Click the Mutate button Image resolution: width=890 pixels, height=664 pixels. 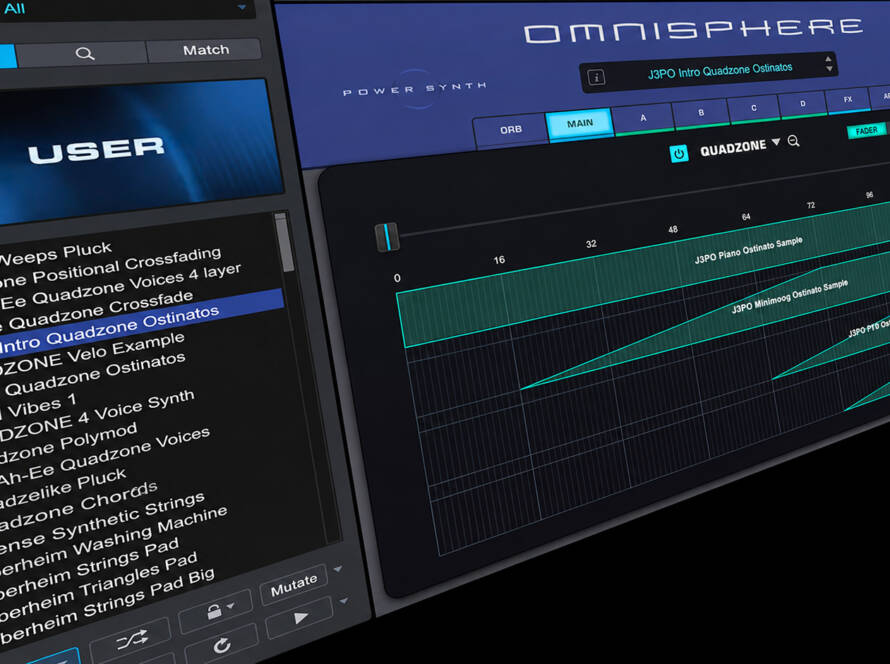(293, 586)
